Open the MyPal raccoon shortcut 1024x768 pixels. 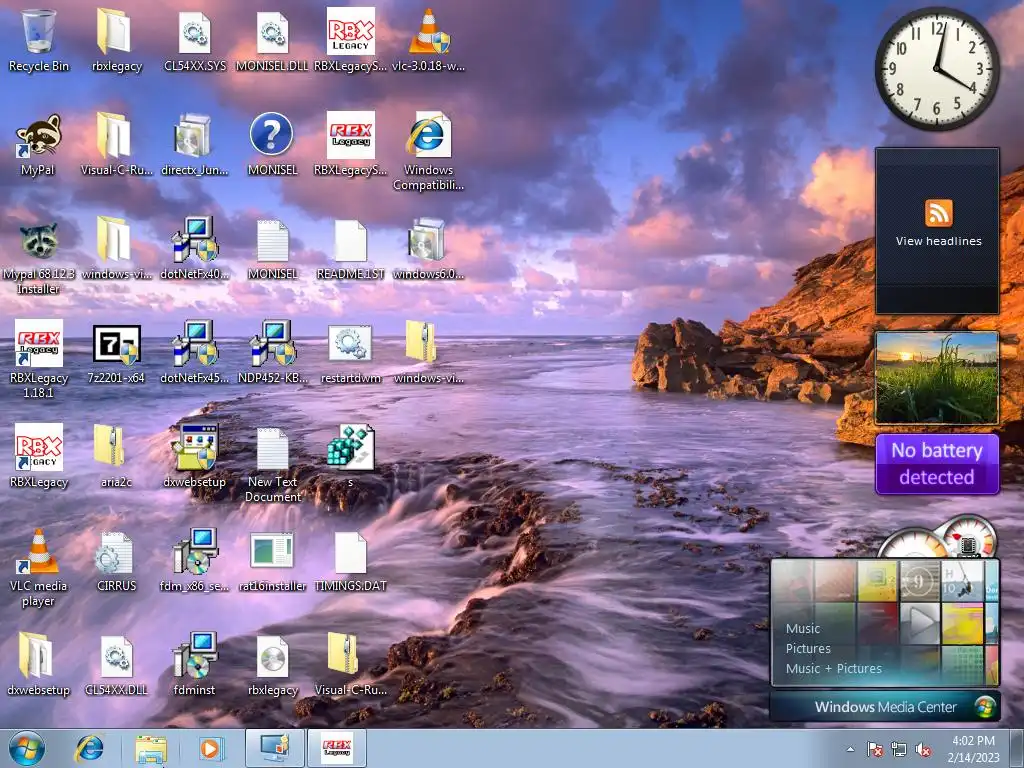pyautogui.click(x=39, y=144)
